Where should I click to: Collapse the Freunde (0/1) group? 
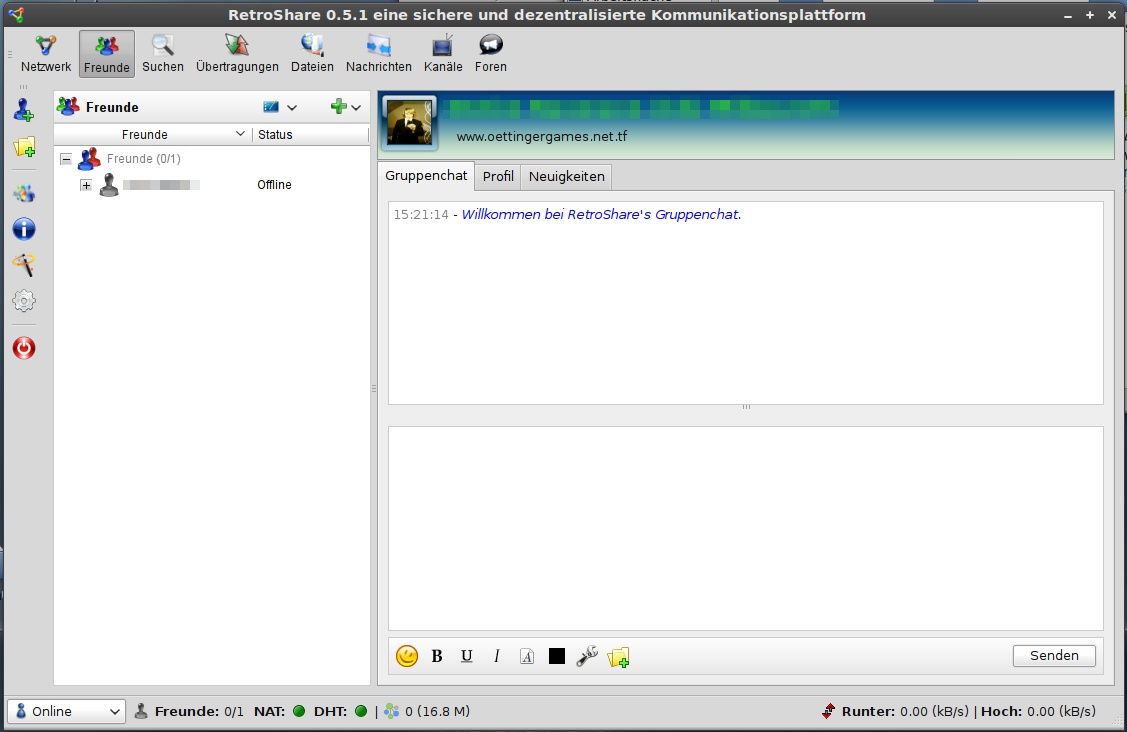[66, 159]
